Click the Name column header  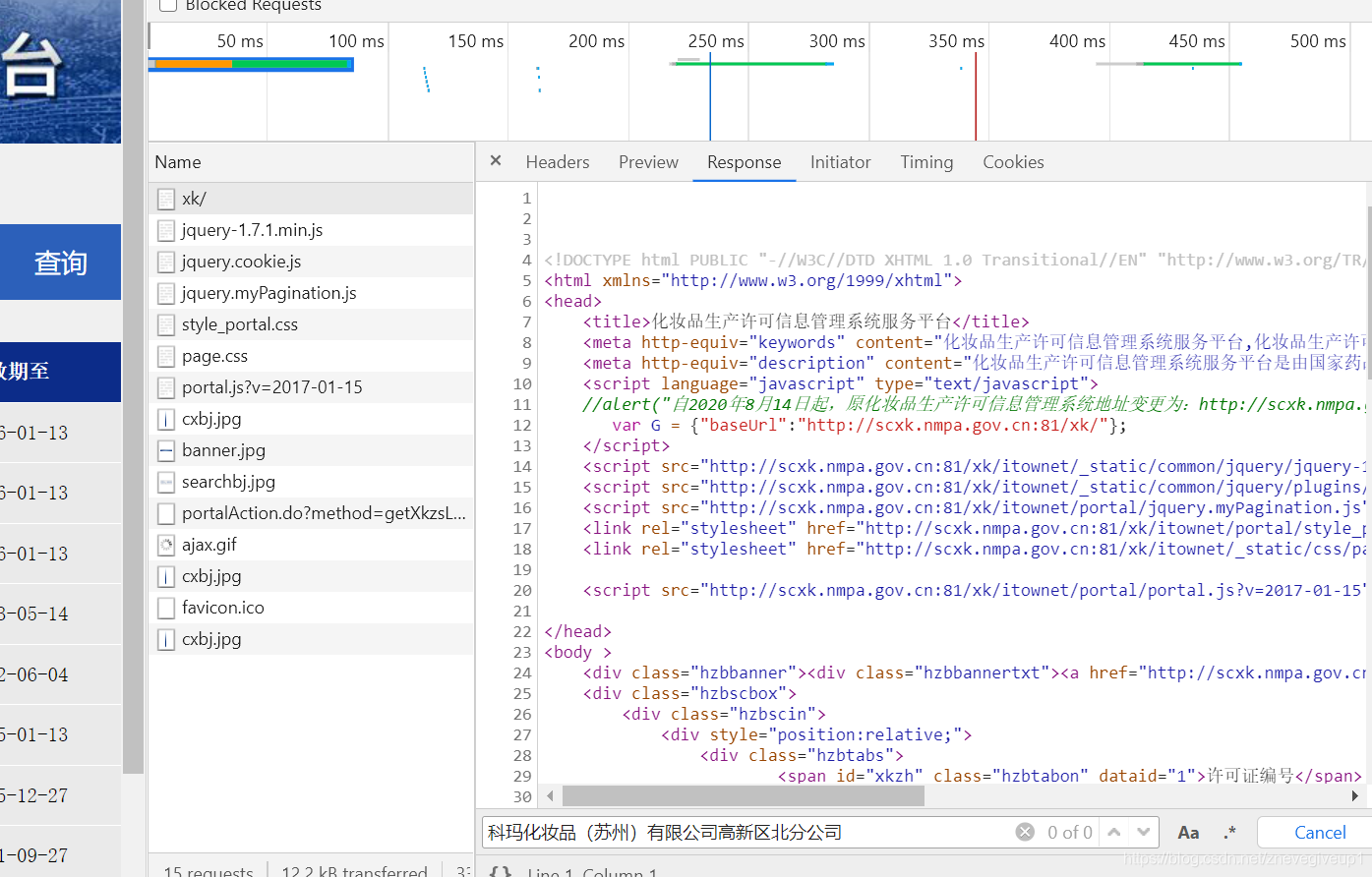[311, 162]
